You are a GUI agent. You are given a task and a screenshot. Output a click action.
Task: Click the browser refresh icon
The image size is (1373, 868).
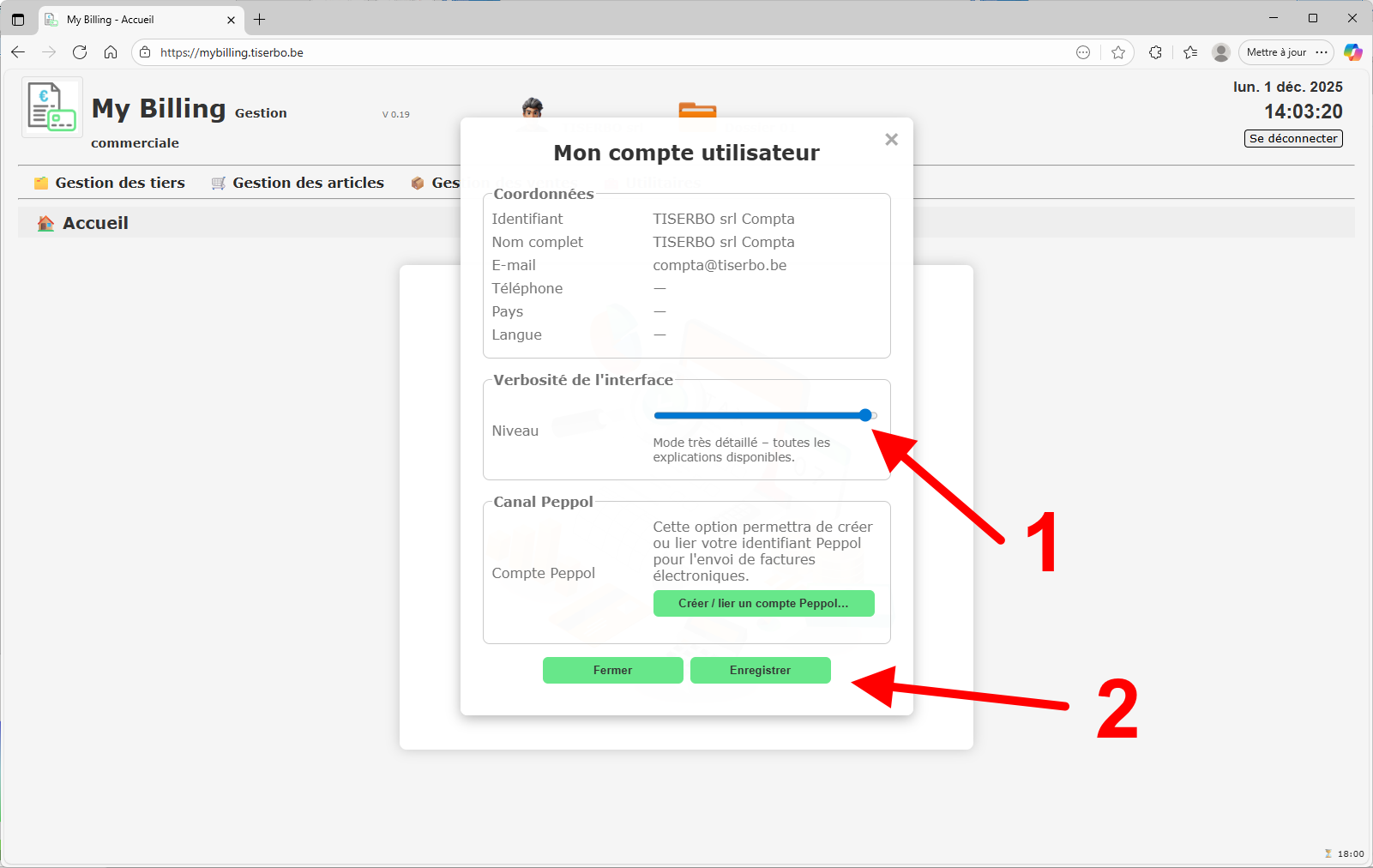(80, 52)
